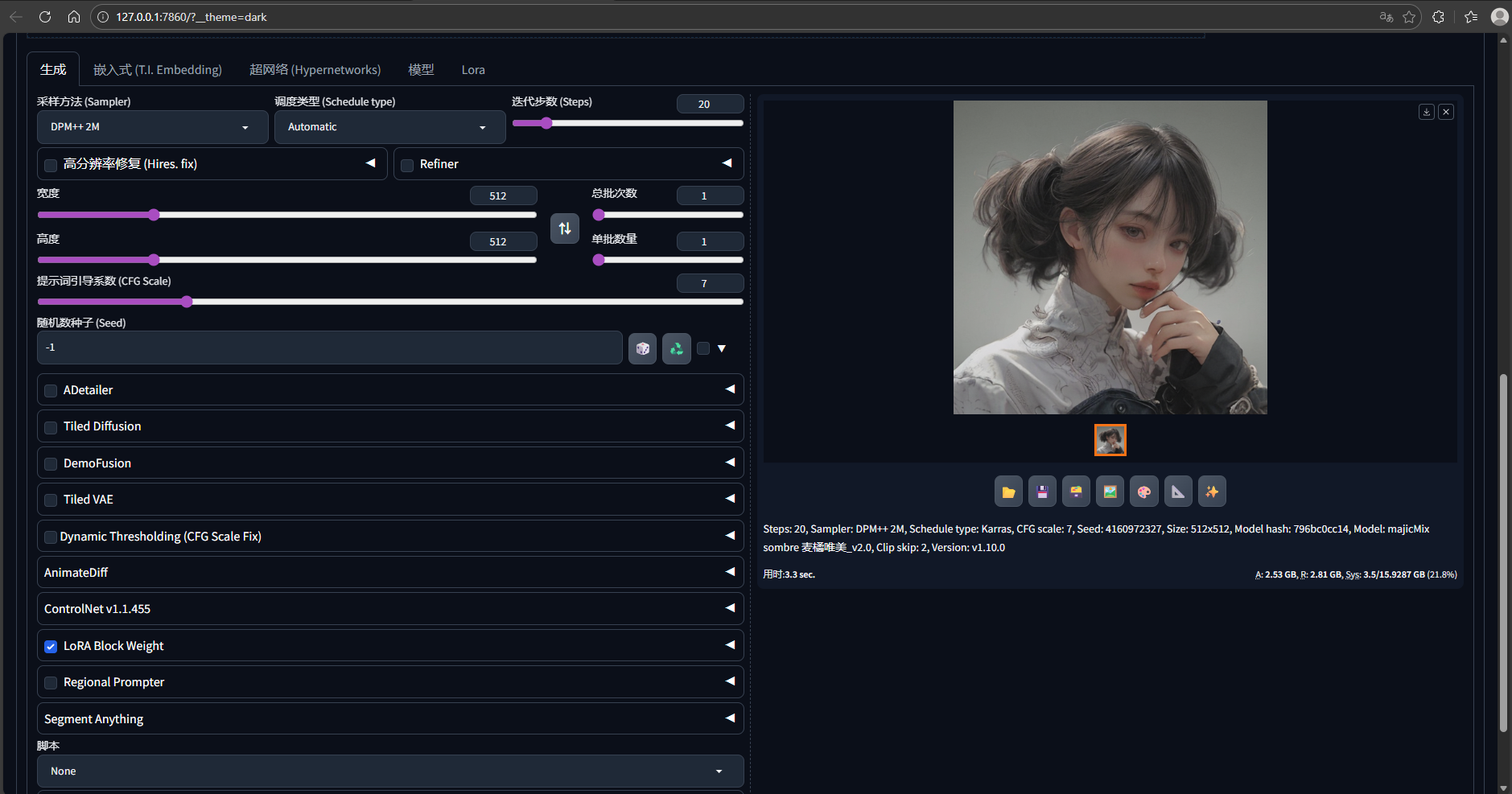This screenshot has width=1512, height=794.
Task: Click the dice icon to randomize seed
Action: click(x=642, y=348)
